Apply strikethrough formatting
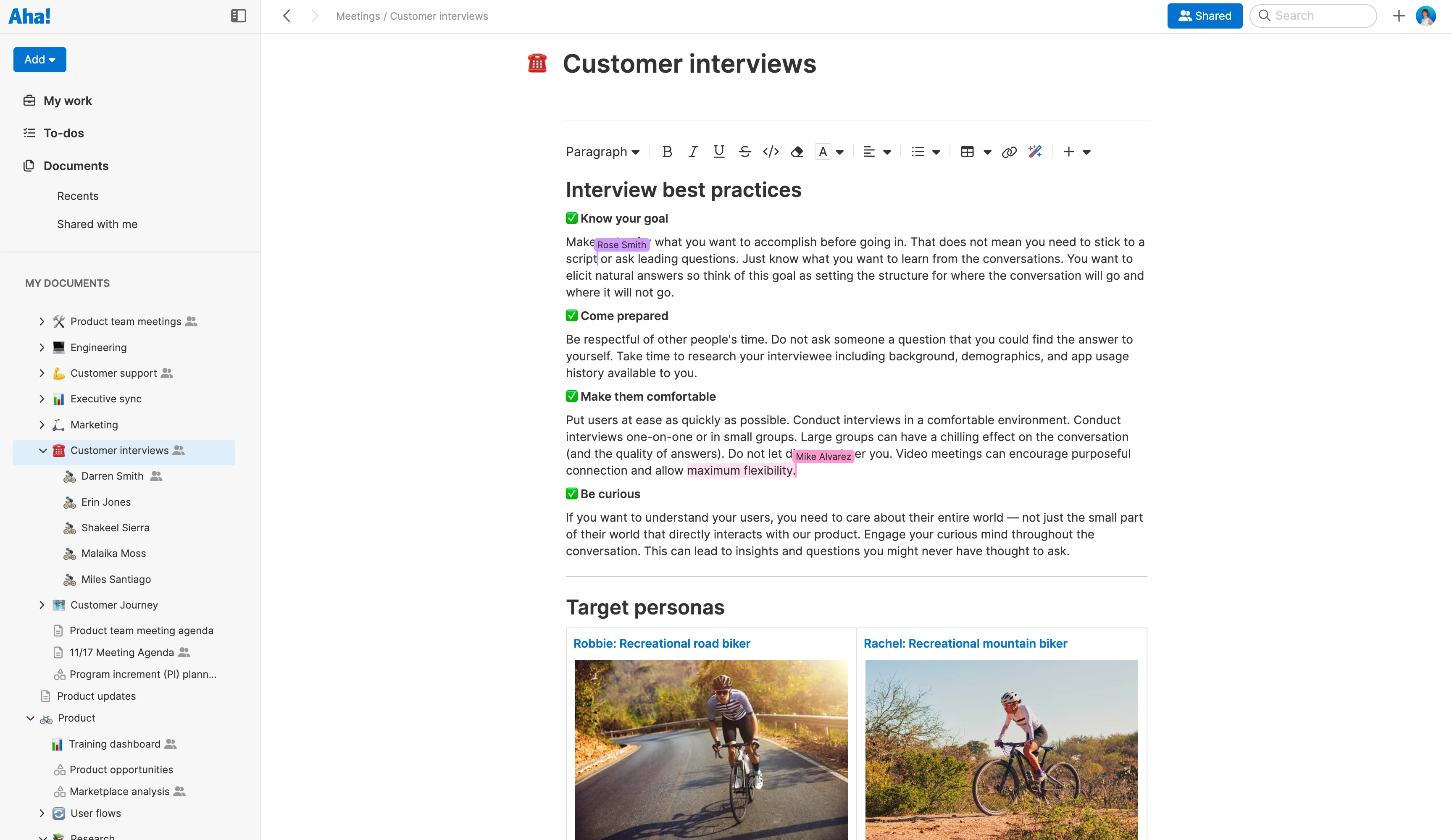 coord(745,152)
